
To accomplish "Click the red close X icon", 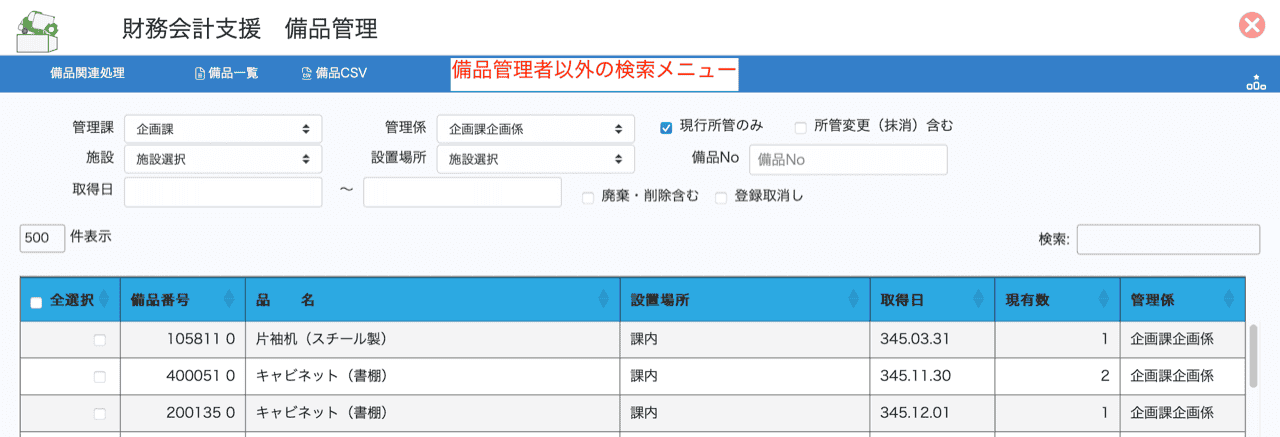I will [1251, 26].
